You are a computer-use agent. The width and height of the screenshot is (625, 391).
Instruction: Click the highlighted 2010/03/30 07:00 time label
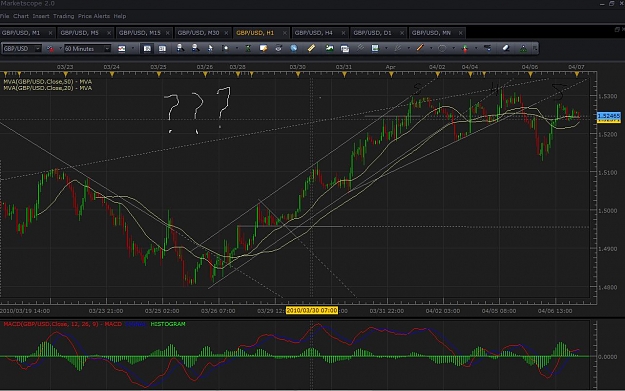(312, 310)
